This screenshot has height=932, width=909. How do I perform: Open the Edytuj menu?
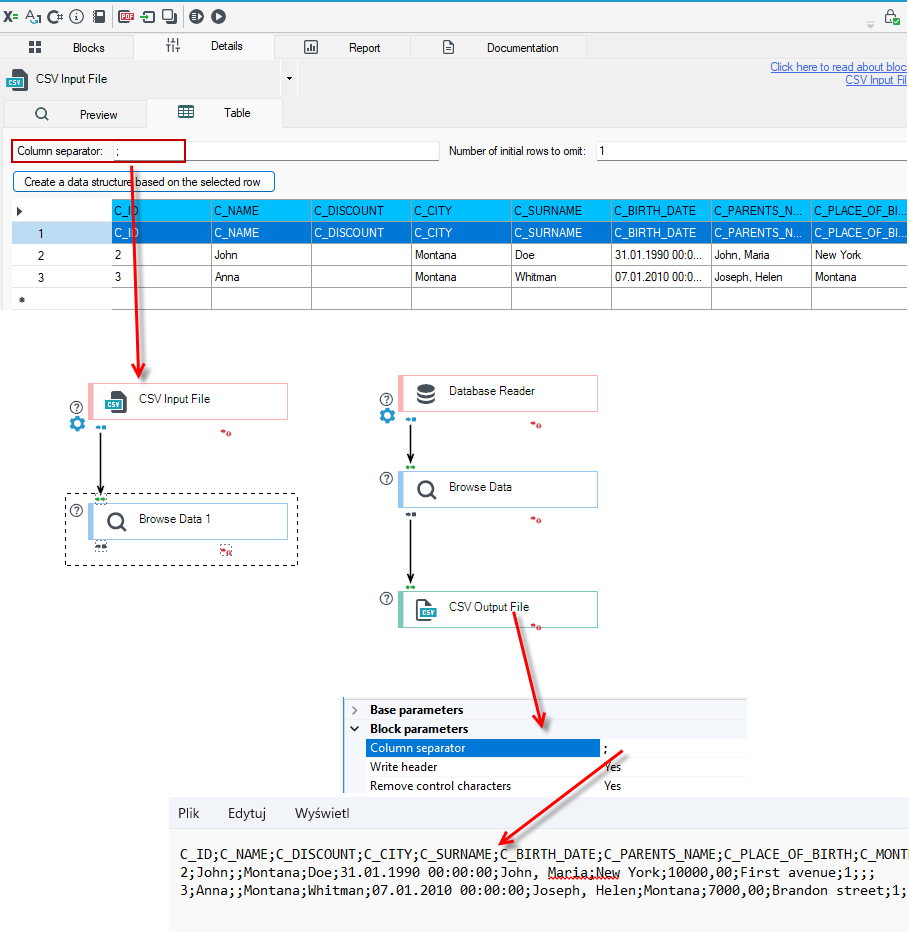pos(247,813)
